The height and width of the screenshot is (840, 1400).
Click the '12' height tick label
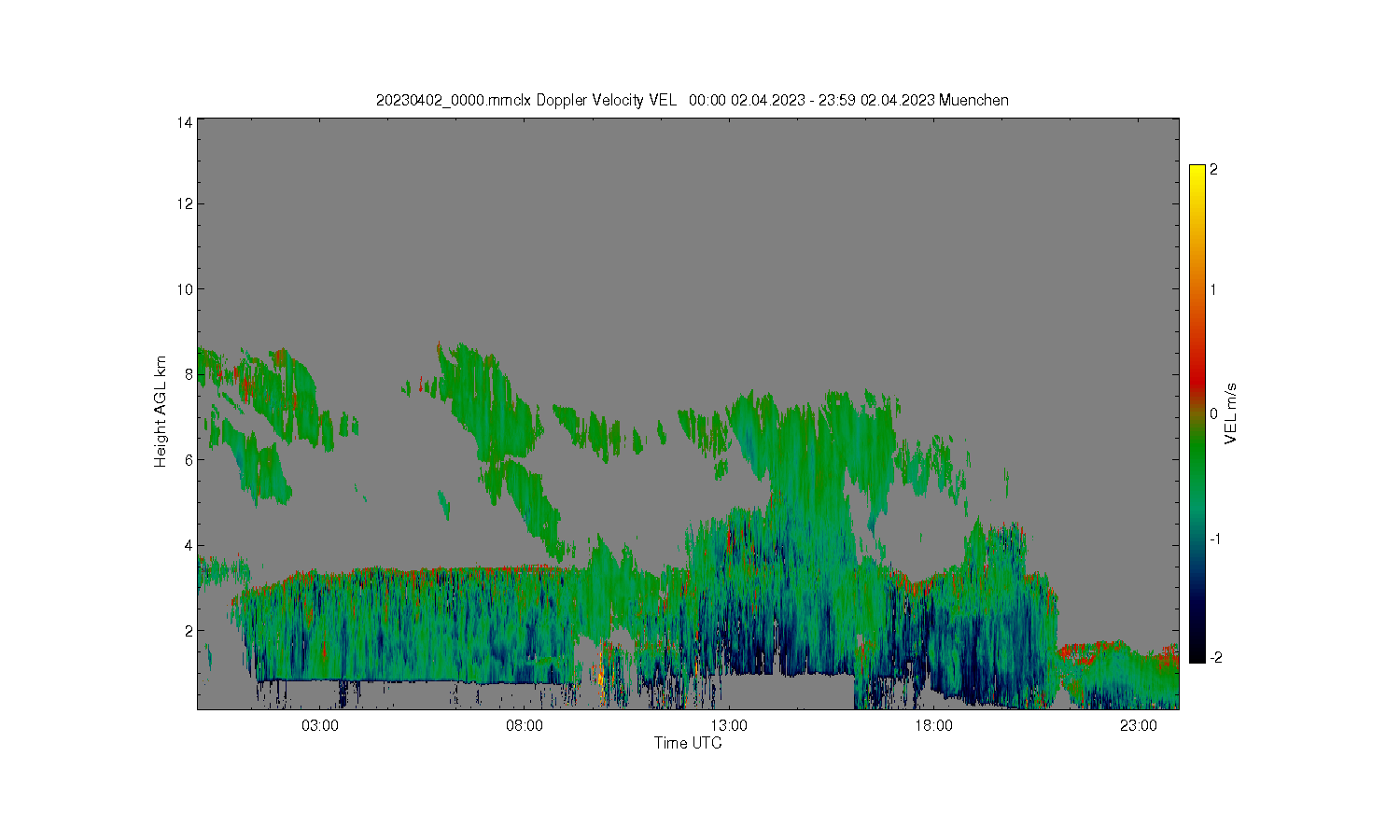185,204
